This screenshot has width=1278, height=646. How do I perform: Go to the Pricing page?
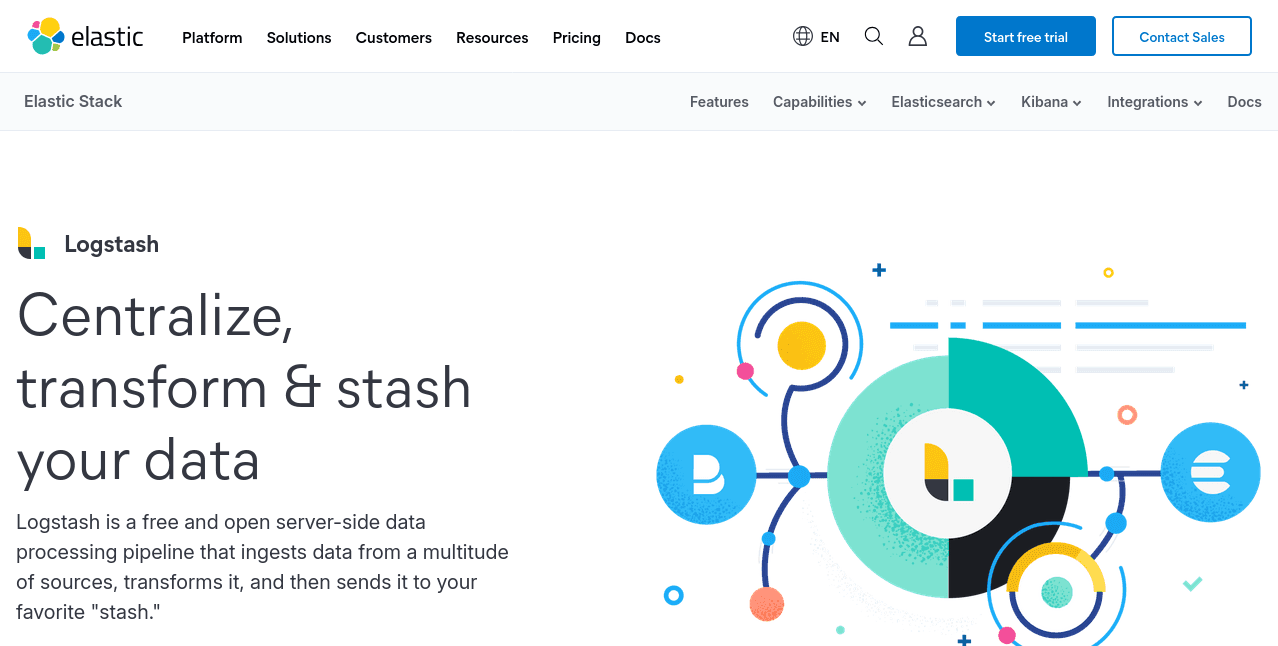(x=577, y=38)
